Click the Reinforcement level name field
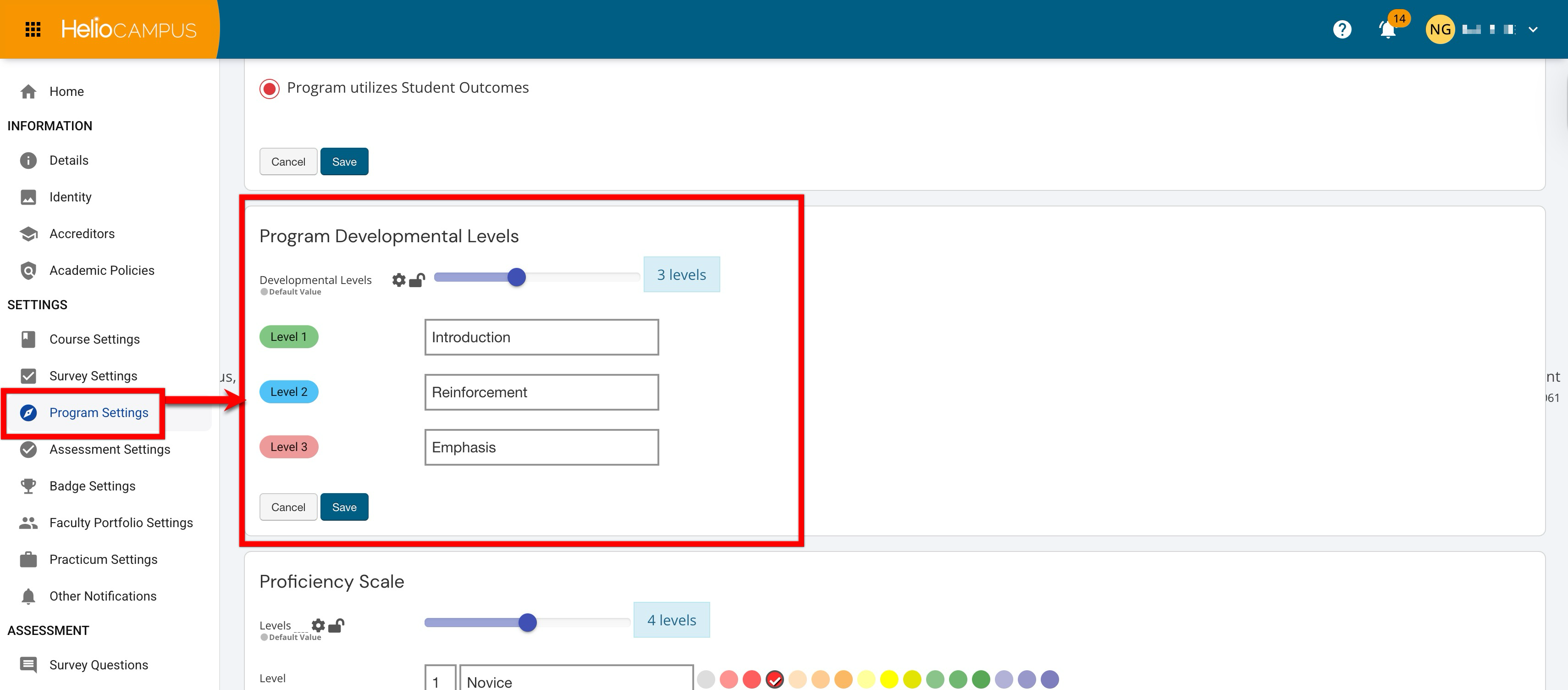 [x=541, y=392]
